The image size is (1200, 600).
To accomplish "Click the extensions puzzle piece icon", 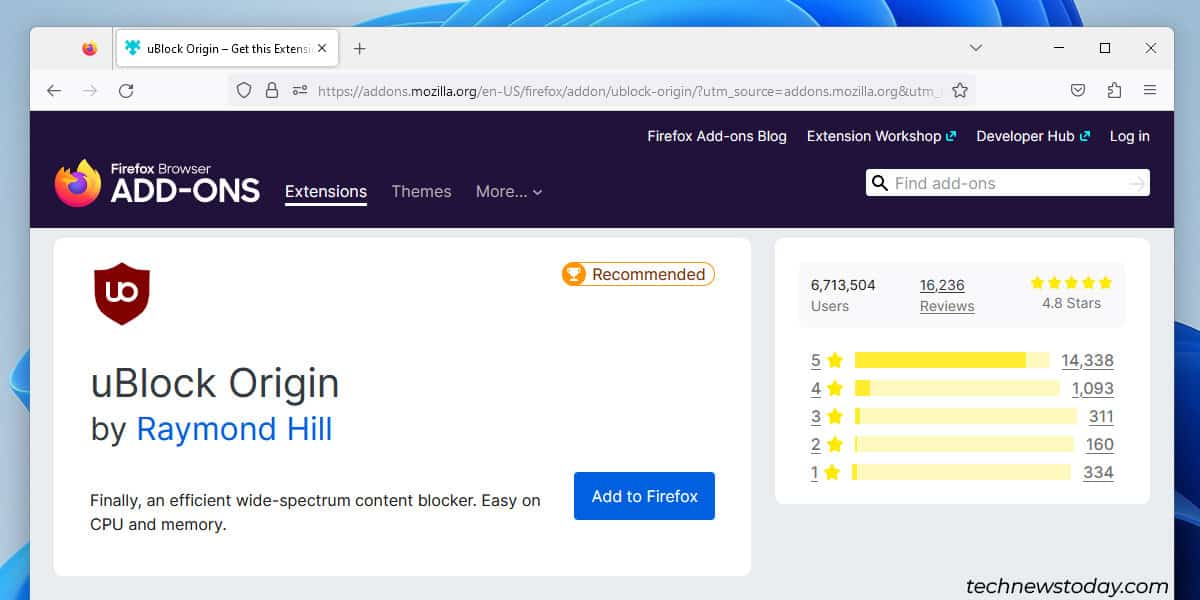I will tap(1114, 89).
